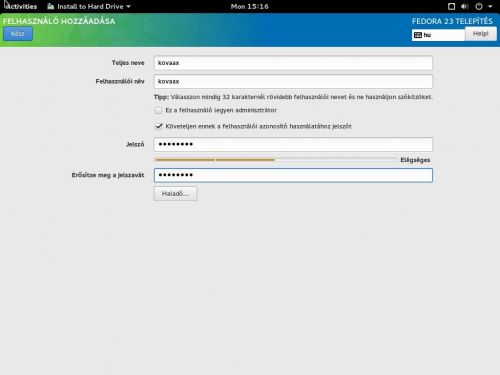Viewport: 500px width, 375px height.
Task: Click the Felhasználói név label
Action: pos(120,81)
